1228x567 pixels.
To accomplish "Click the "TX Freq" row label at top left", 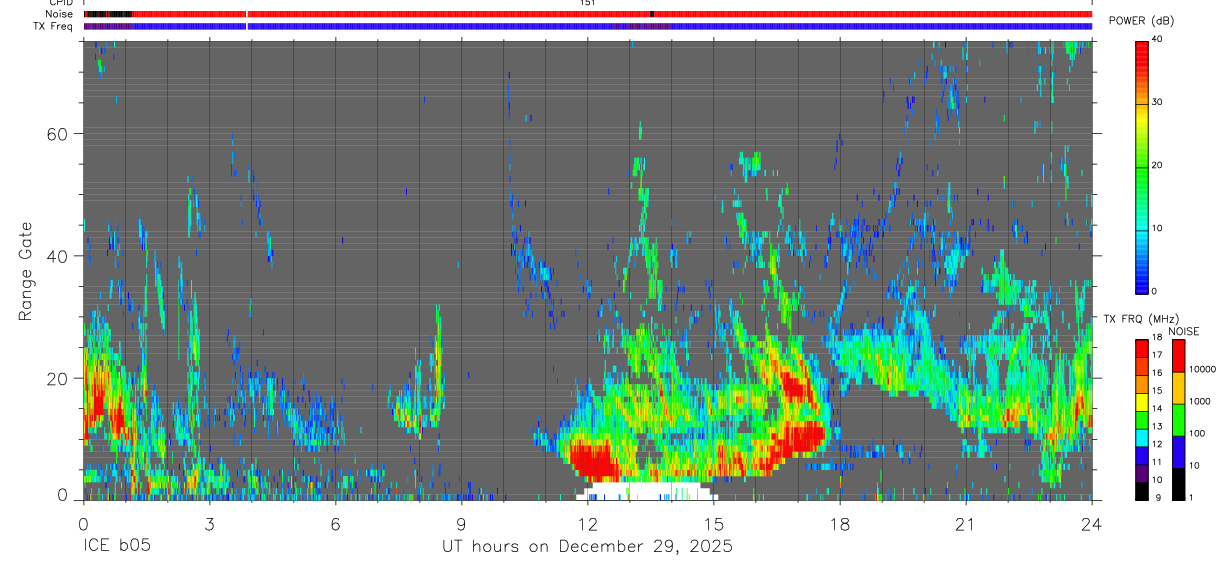I will [x=55, y=26].
